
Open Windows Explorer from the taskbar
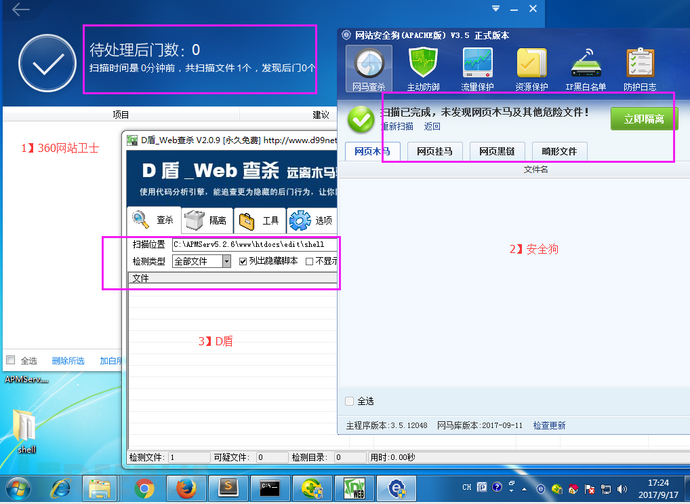(100, 489)
